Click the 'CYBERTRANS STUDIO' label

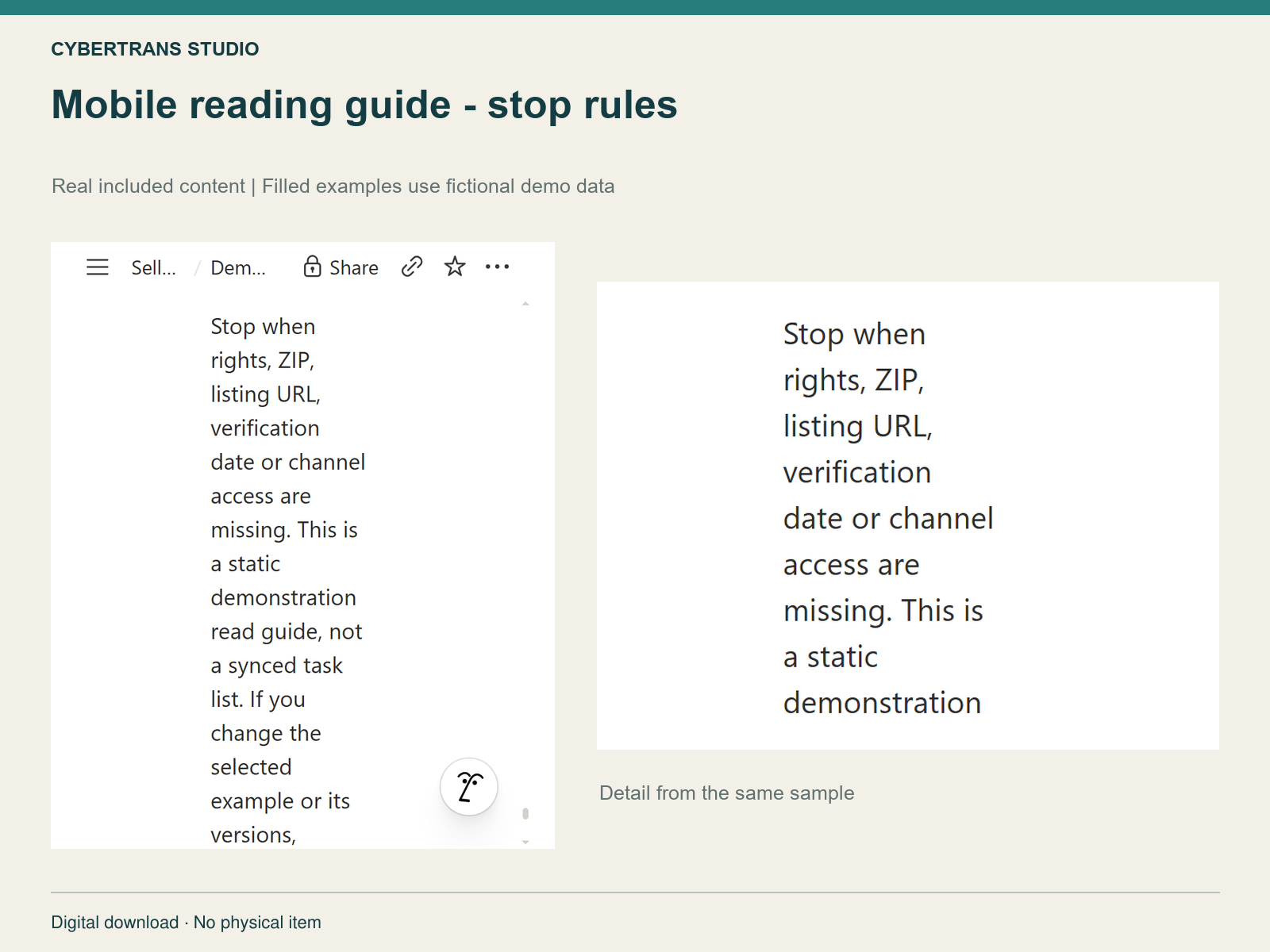pyautogui.click(x=155, y=49)
